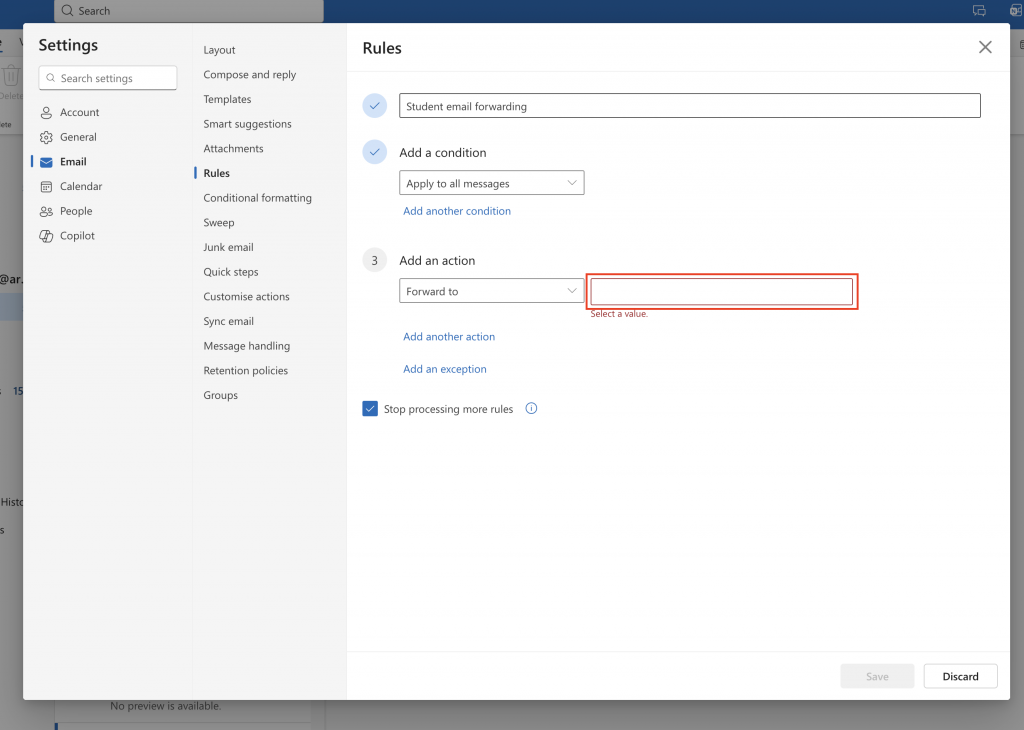Click the magnifier in Search settings box

click(x=51, y=78)
